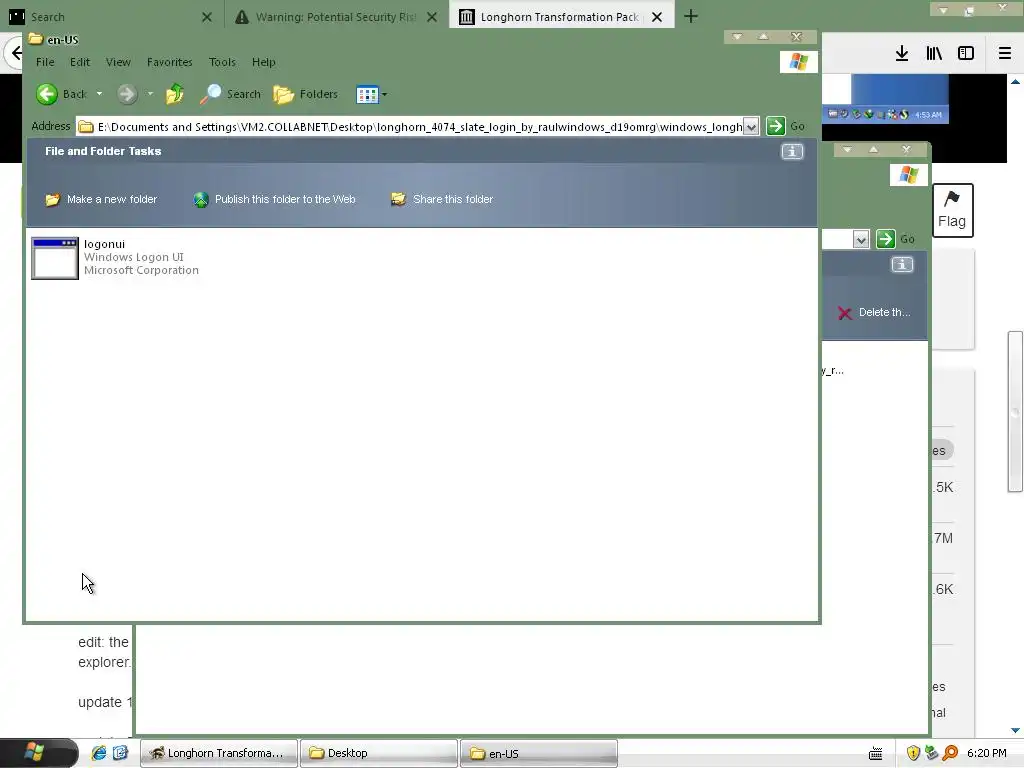
Task: Click the orange magnifier tray icon
Action: point(950,754)
